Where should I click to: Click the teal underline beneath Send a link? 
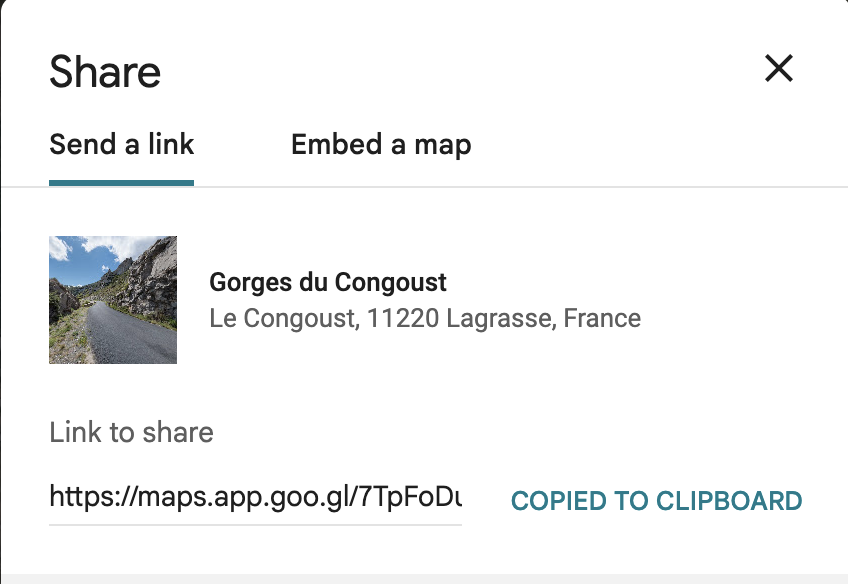(x=121, y=183)
